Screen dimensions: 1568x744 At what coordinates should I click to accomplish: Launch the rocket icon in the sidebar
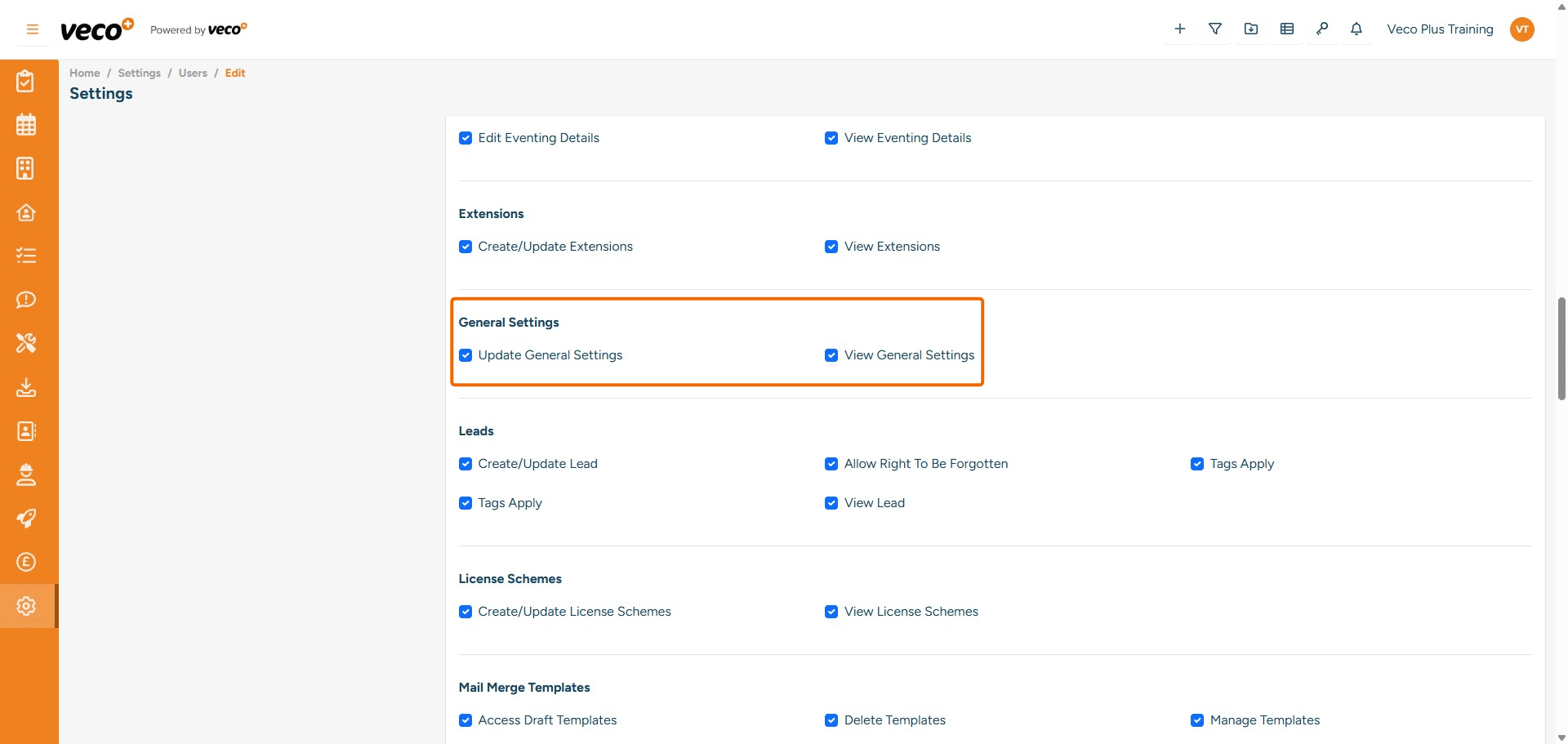26,519
